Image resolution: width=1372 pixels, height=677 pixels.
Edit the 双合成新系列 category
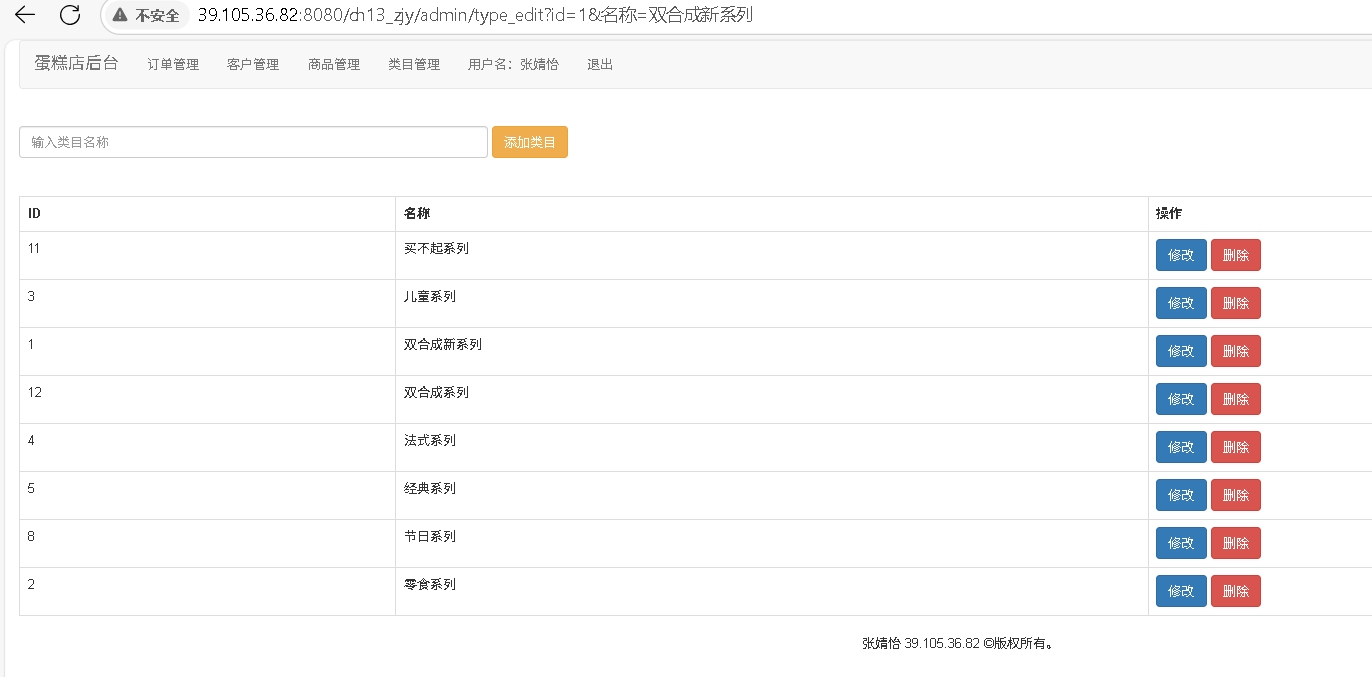pos(1180,351)
